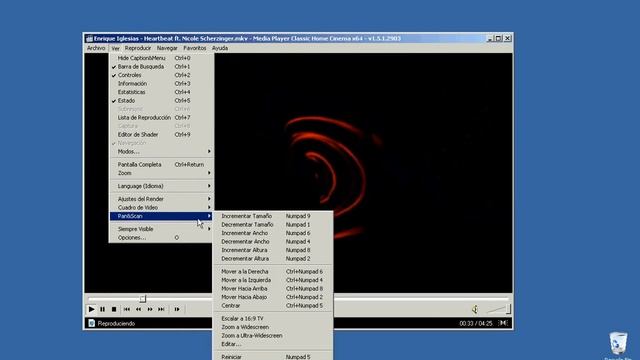Expand Cuadro de Video submenu
Screen dimensions: 640x360
click(x=162, y=207)
